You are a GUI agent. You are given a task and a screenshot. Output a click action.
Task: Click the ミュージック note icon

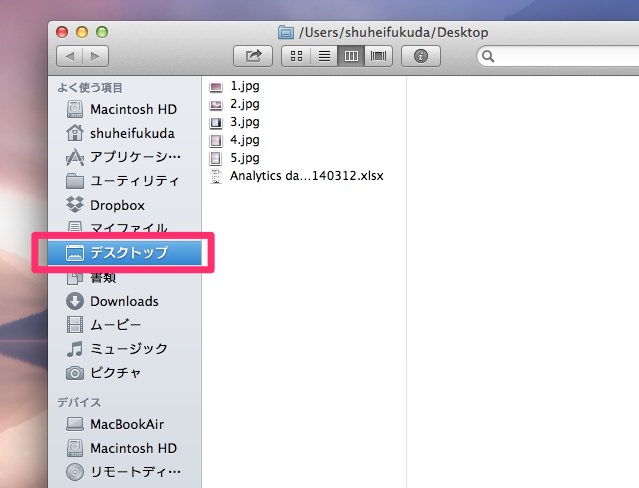75,349
